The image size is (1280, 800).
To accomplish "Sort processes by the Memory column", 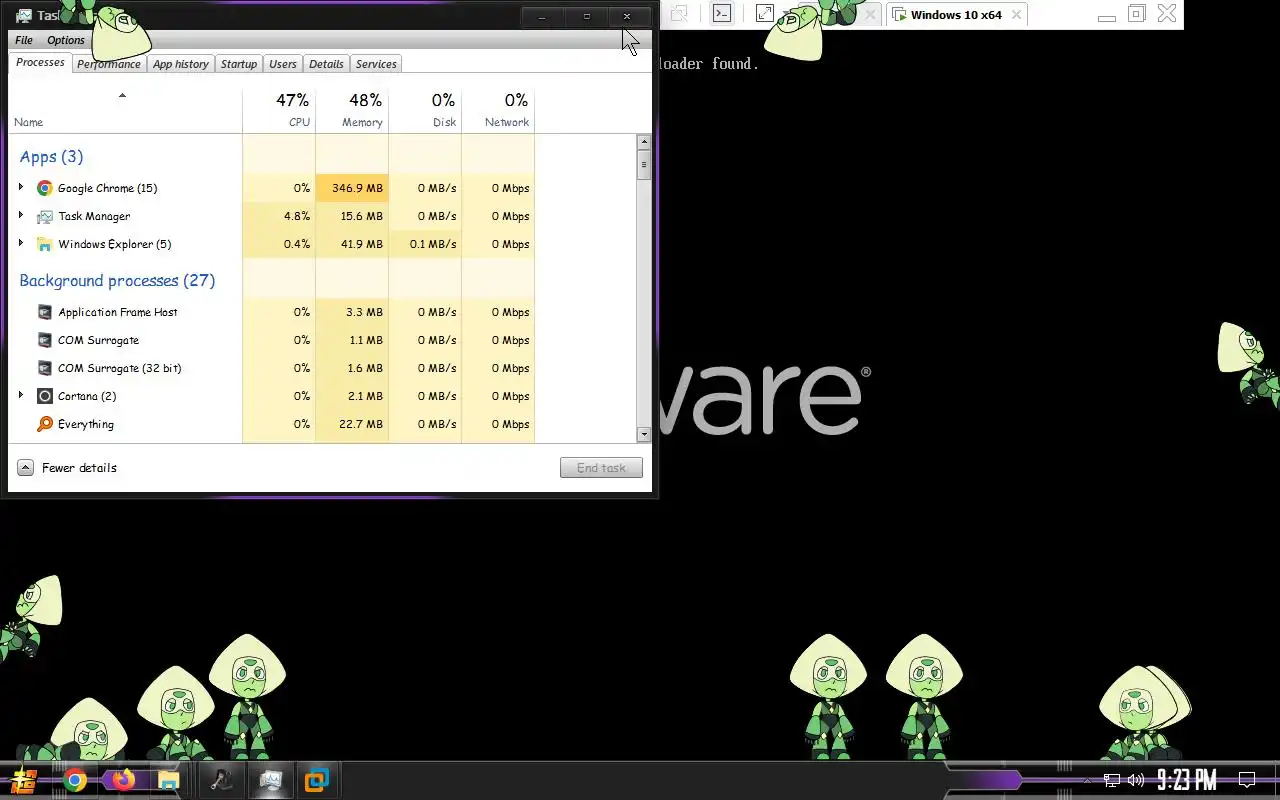I will [x=352, y=111].
